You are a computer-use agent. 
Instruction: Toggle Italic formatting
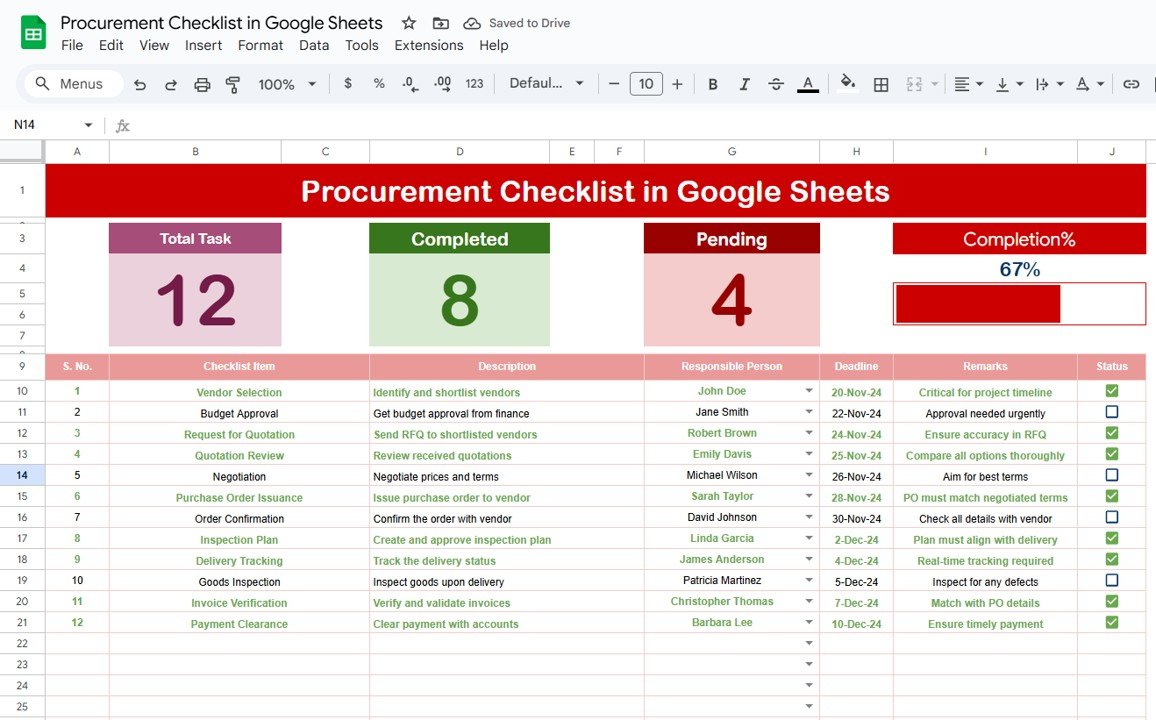click(x=745, y=84)
